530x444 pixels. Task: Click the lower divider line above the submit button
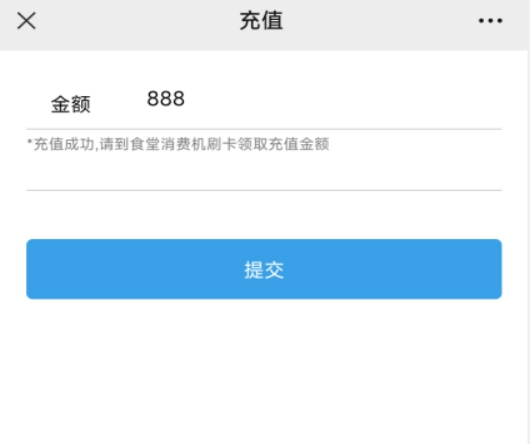pyautogui.click(x=264, y=190)
